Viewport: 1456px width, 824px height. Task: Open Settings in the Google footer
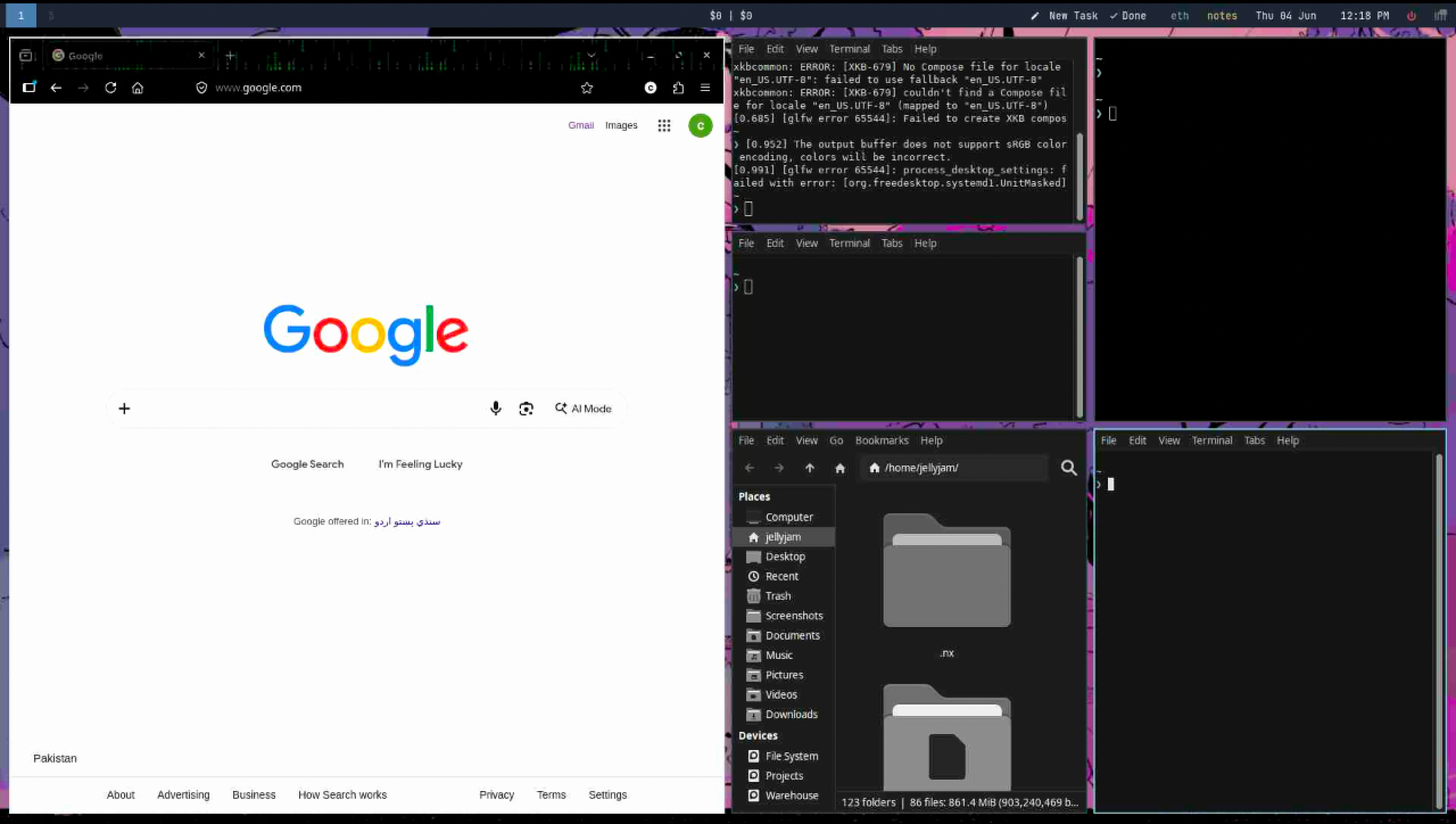pos(607,794)
